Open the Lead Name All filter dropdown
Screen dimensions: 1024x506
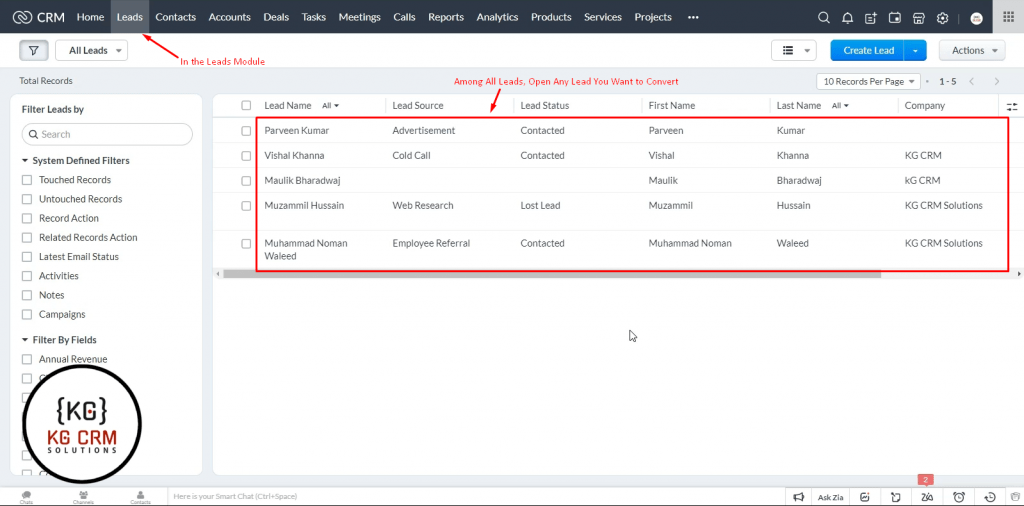pos(330,105)
